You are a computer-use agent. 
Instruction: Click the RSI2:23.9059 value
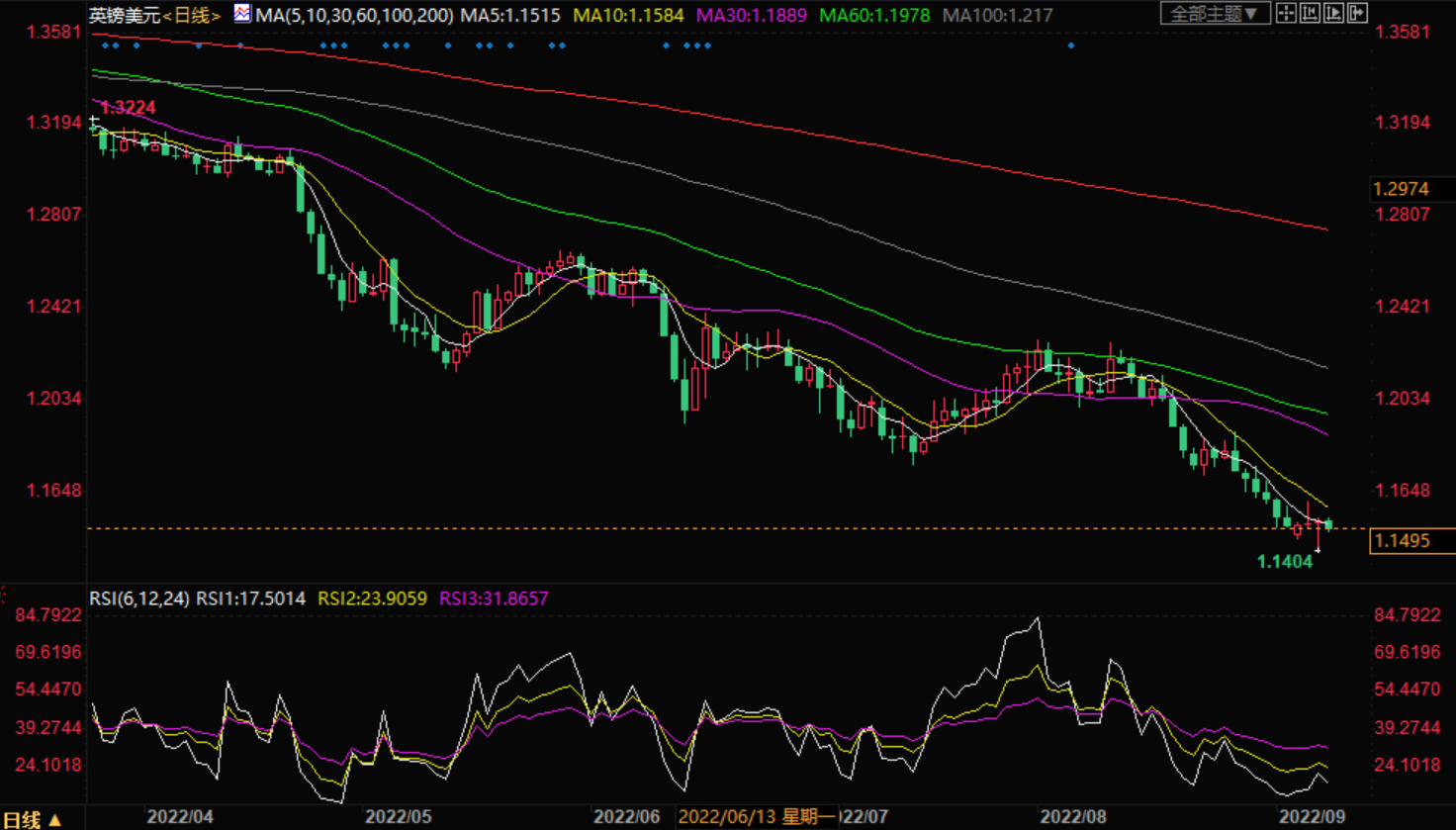point(372,599)
